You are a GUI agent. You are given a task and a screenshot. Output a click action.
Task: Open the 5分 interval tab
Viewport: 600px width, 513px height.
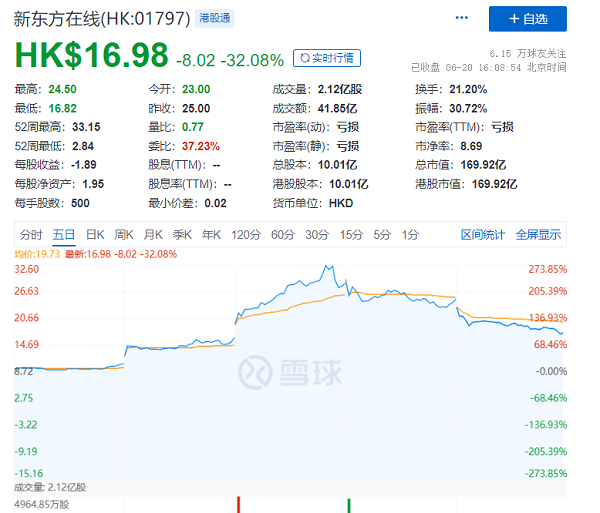382,235
